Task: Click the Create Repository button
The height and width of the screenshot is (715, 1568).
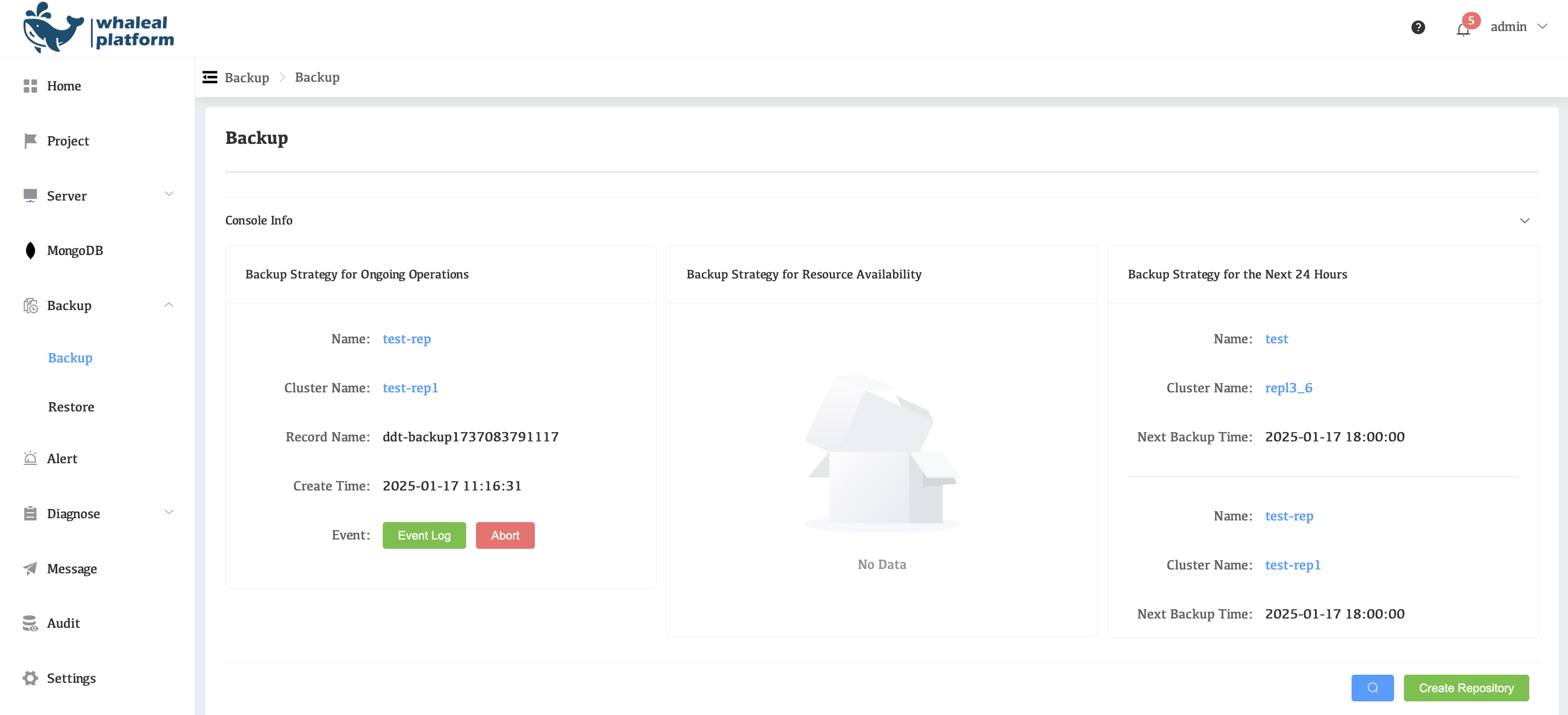Action: coord(1467,688)
